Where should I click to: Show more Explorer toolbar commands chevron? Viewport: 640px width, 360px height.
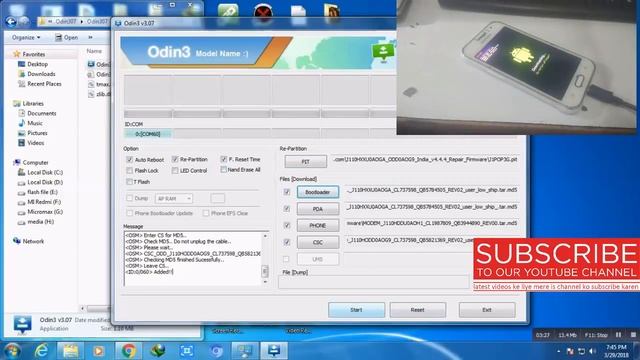90,38
